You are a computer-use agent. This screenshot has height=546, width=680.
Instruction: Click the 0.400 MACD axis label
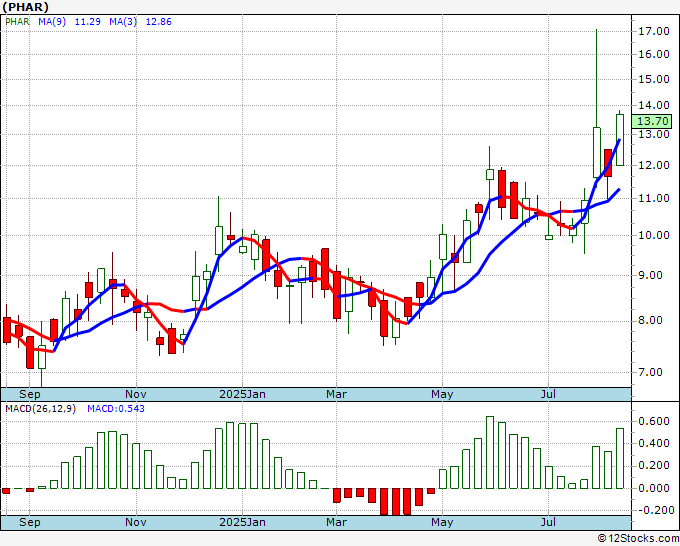654,444
